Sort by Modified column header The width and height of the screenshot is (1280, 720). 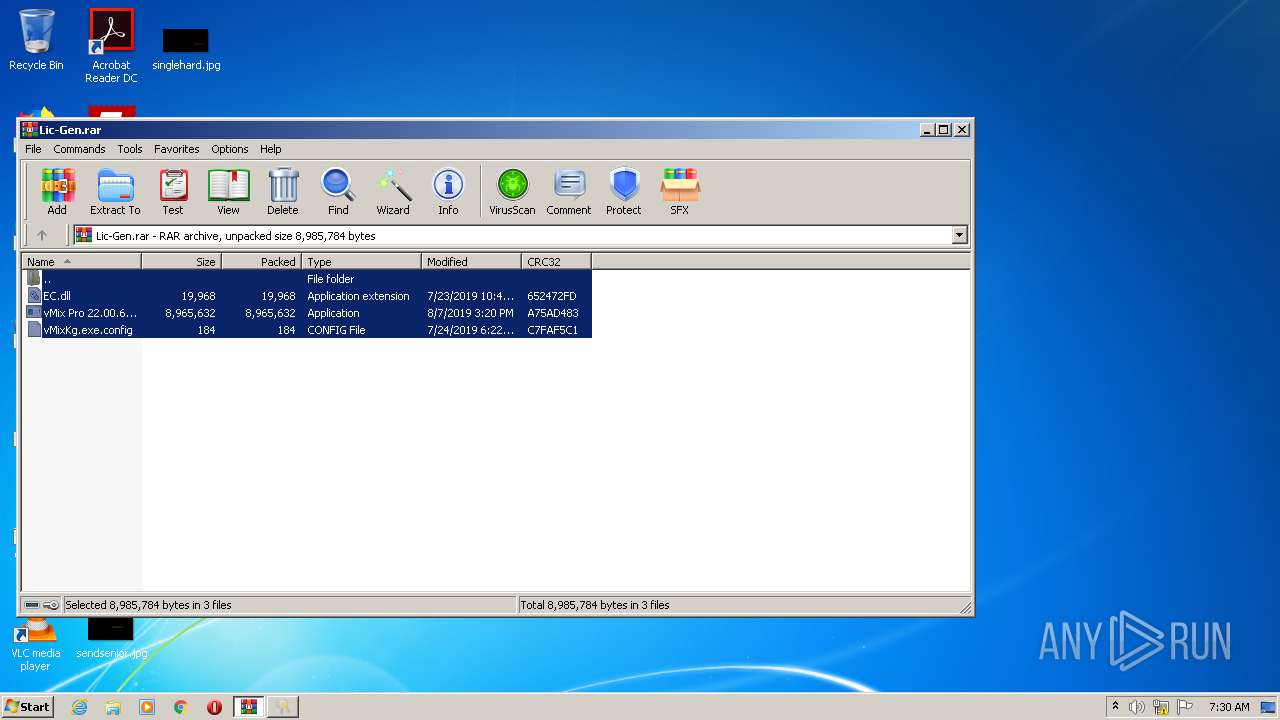tap(471, 262)
